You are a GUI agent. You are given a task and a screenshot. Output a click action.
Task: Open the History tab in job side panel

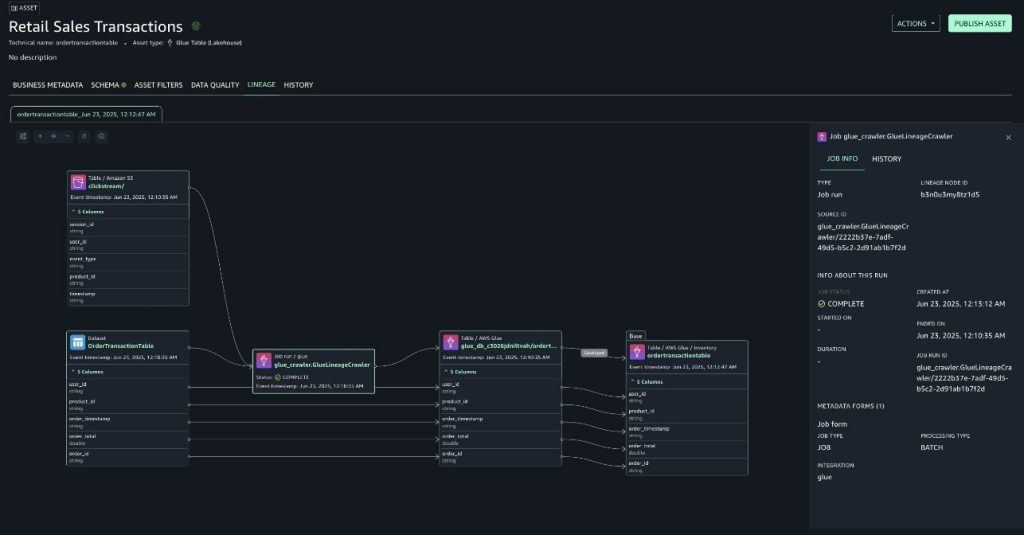coord(887,159)
